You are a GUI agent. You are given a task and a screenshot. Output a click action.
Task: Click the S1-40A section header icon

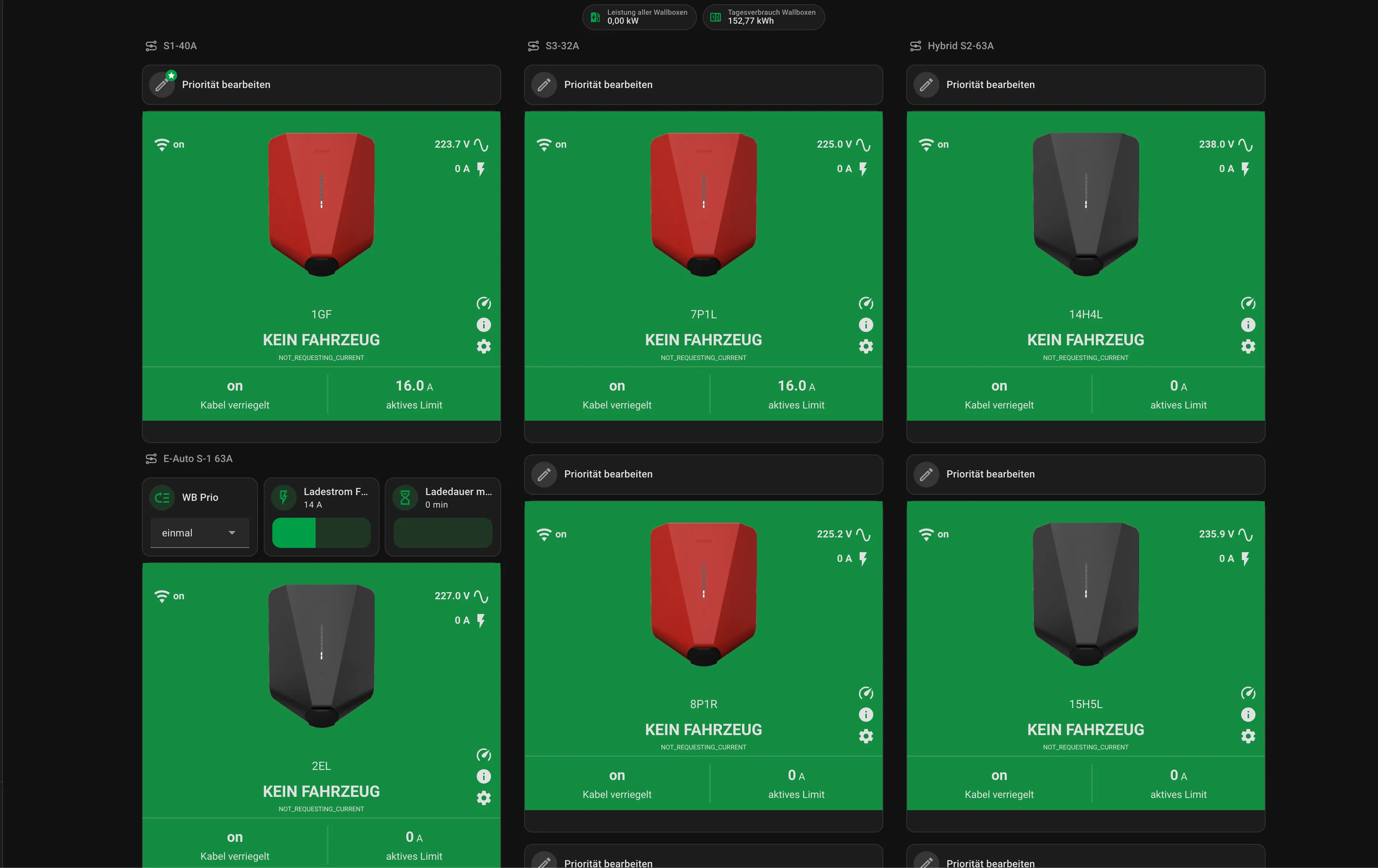[151, 46]
